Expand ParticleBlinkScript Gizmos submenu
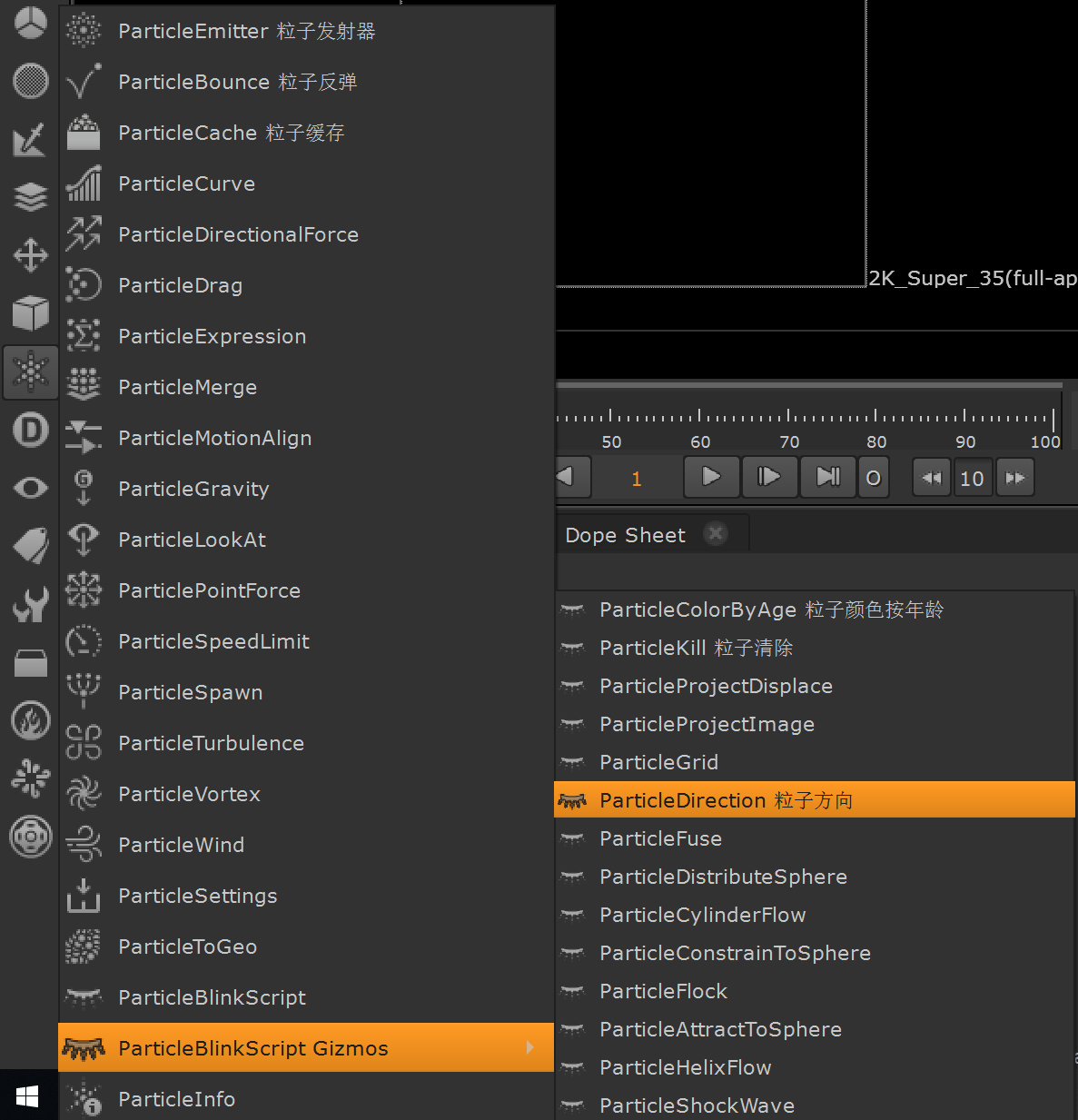This screenshot has width=1078, height=1120. (306, 1048)
